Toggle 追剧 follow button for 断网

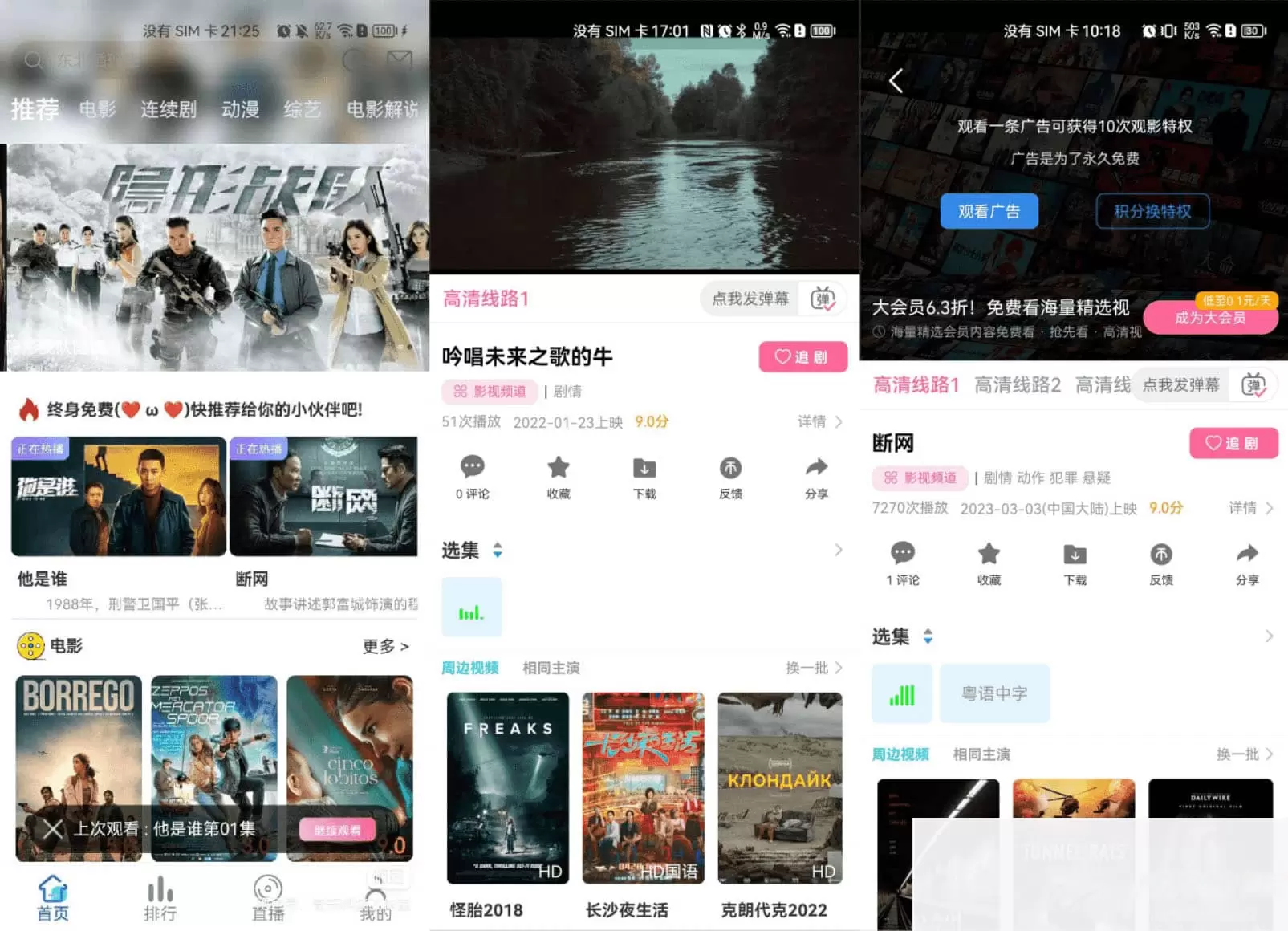(1233, 443)
